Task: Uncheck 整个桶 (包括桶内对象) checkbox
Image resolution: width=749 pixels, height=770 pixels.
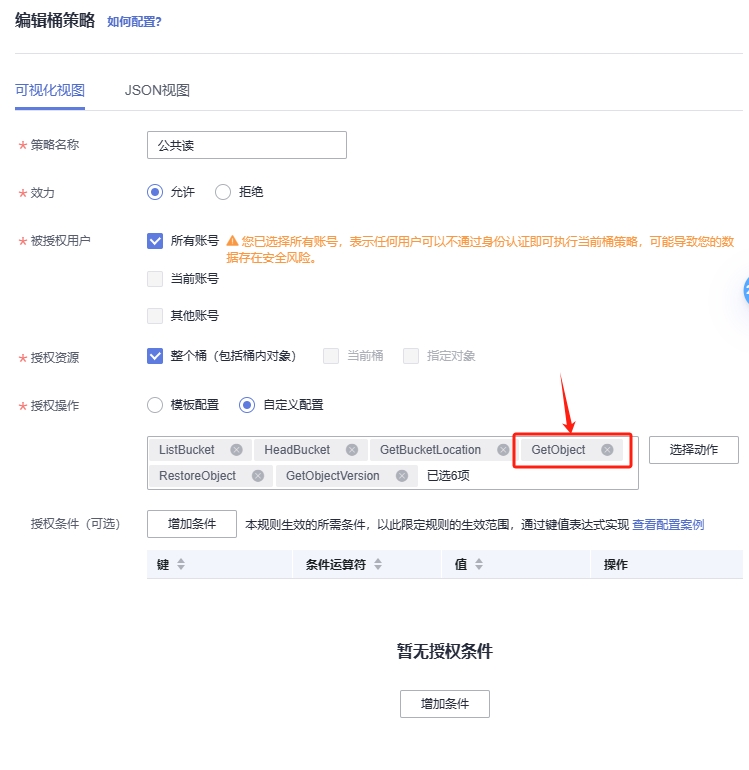Action: click(x=155, y=356)
